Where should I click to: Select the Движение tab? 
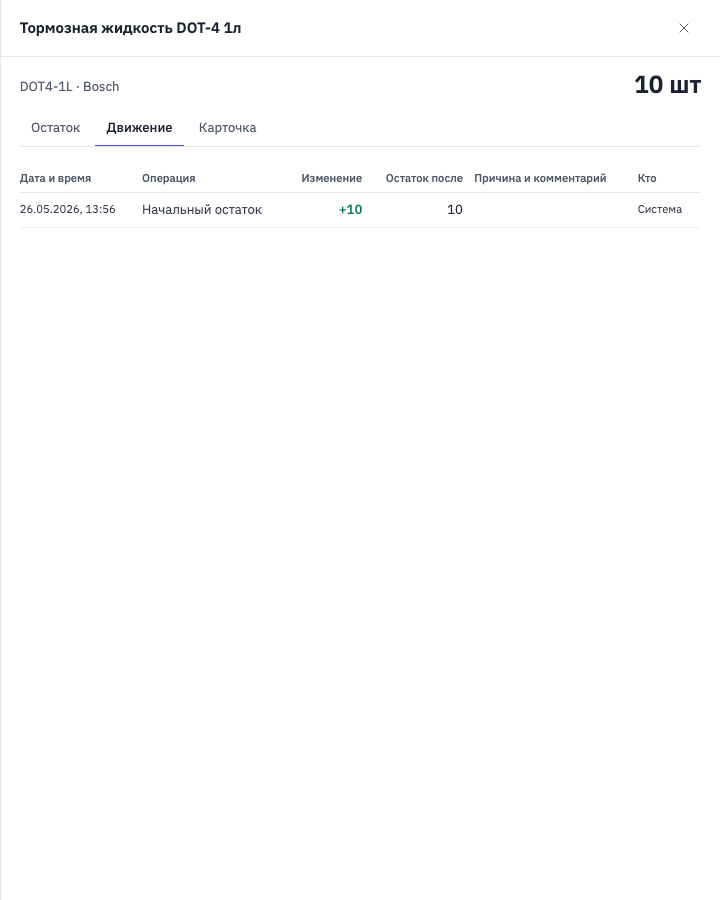tap(139, 127)
